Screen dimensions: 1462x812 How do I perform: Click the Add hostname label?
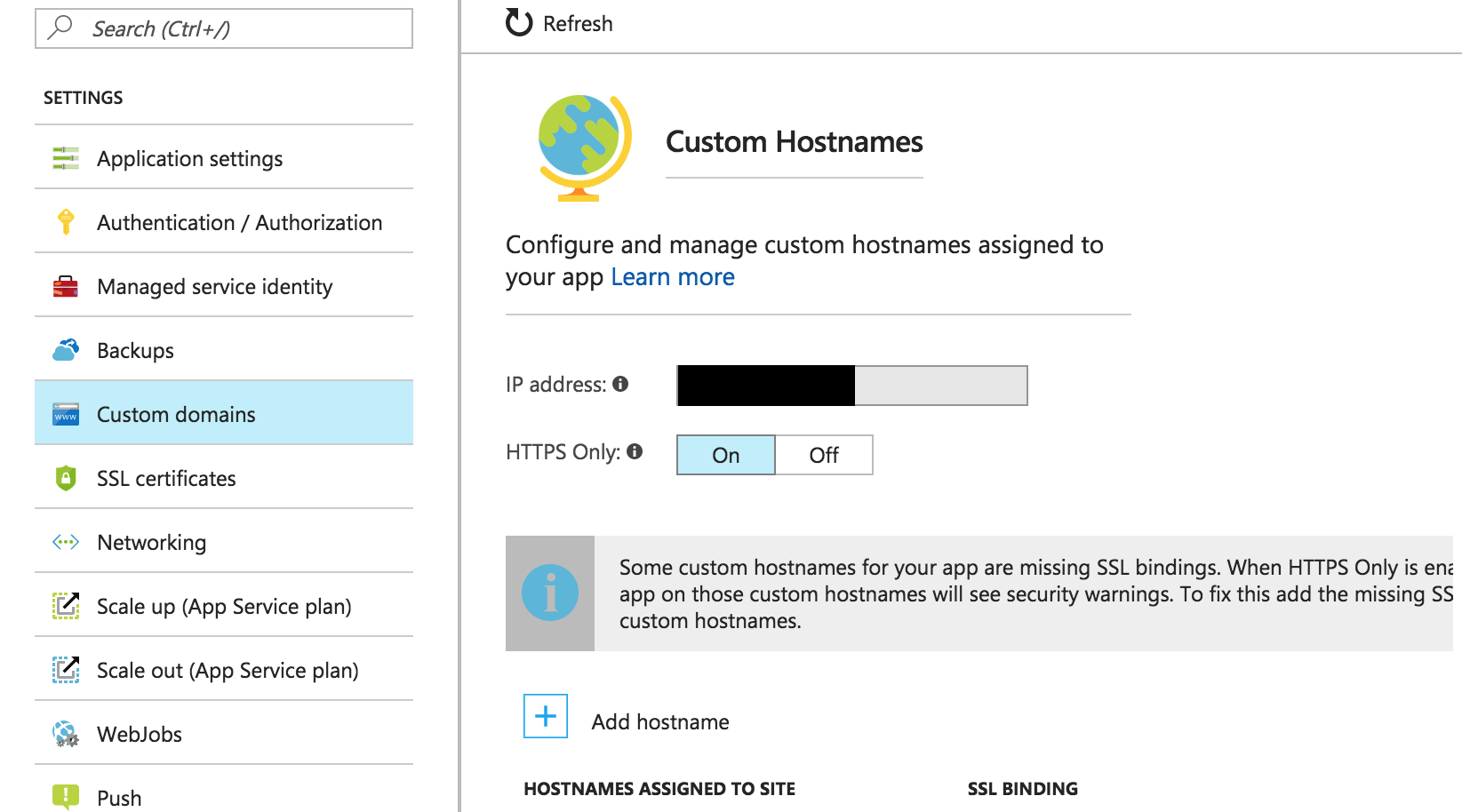coord(660,722)
